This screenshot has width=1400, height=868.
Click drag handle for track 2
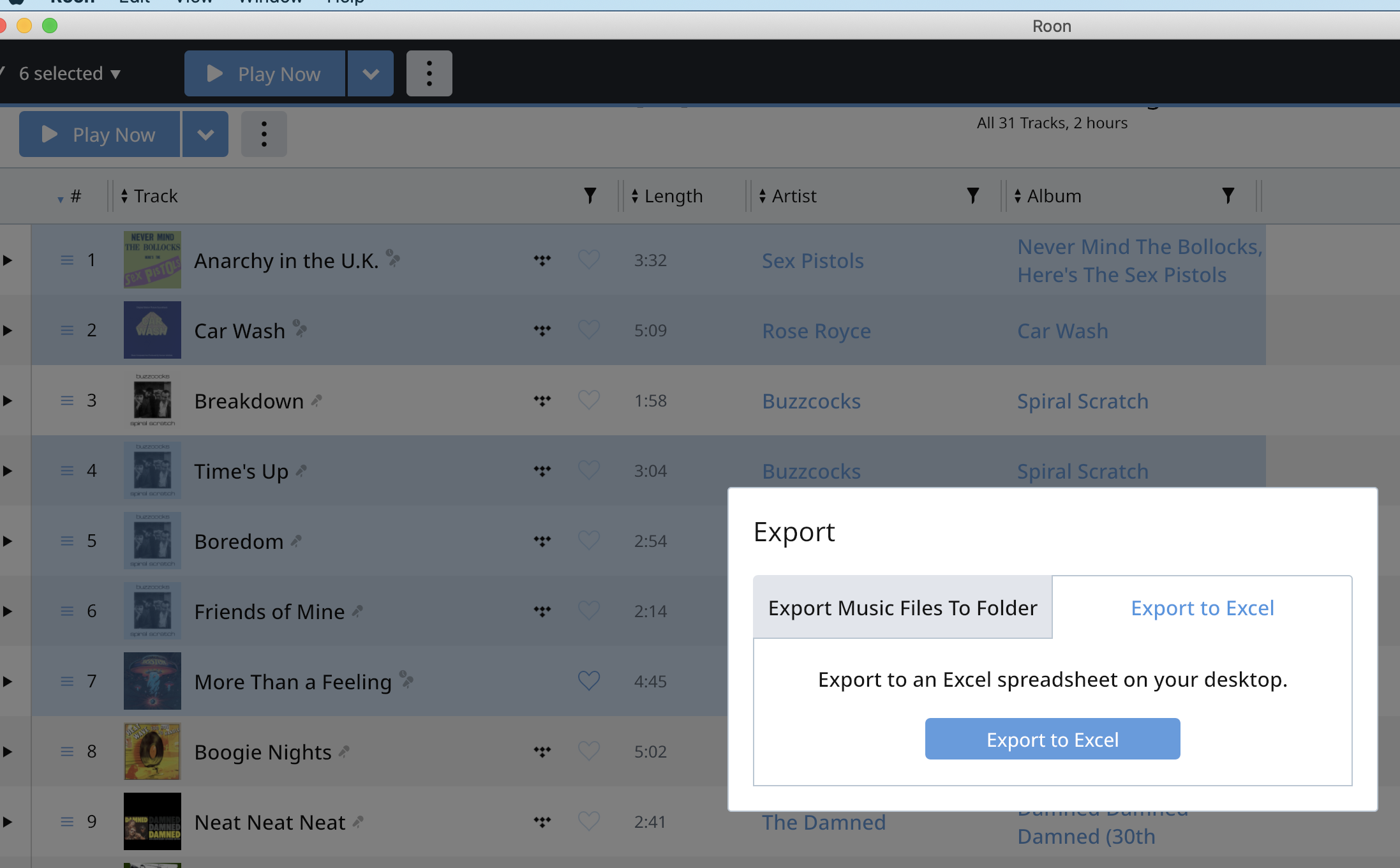point(67,331)
